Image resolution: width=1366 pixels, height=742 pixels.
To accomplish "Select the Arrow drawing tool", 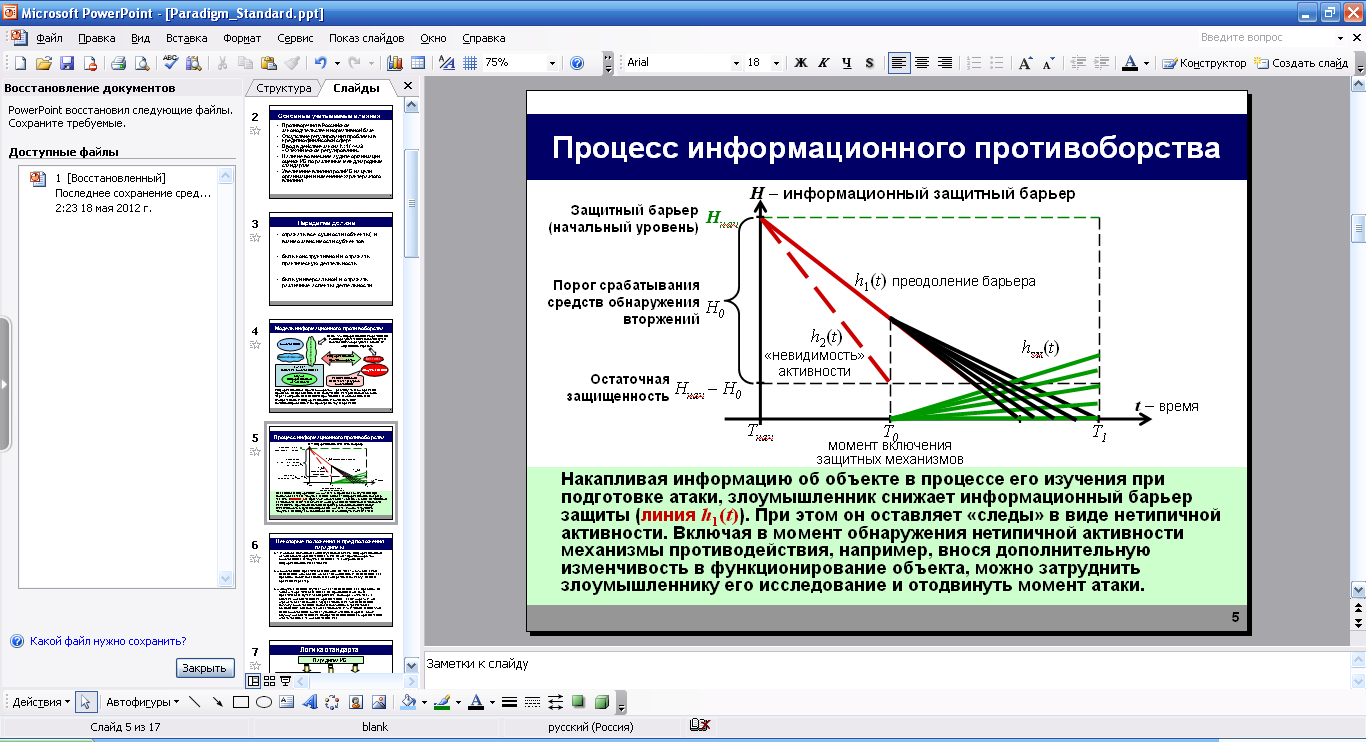I will pos(217,701).
